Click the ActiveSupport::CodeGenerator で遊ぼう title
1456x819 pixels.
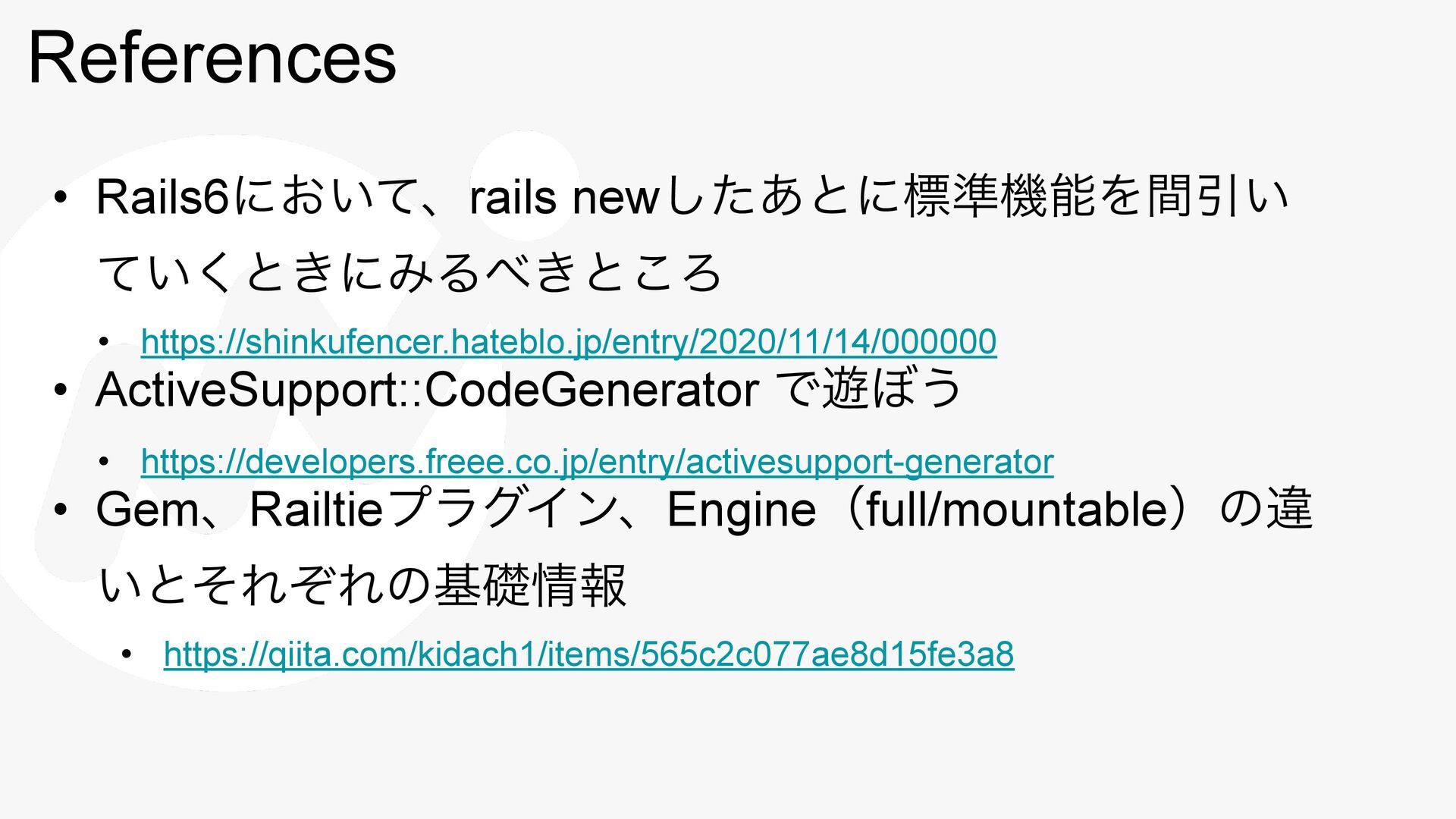(x=529, y=390)
